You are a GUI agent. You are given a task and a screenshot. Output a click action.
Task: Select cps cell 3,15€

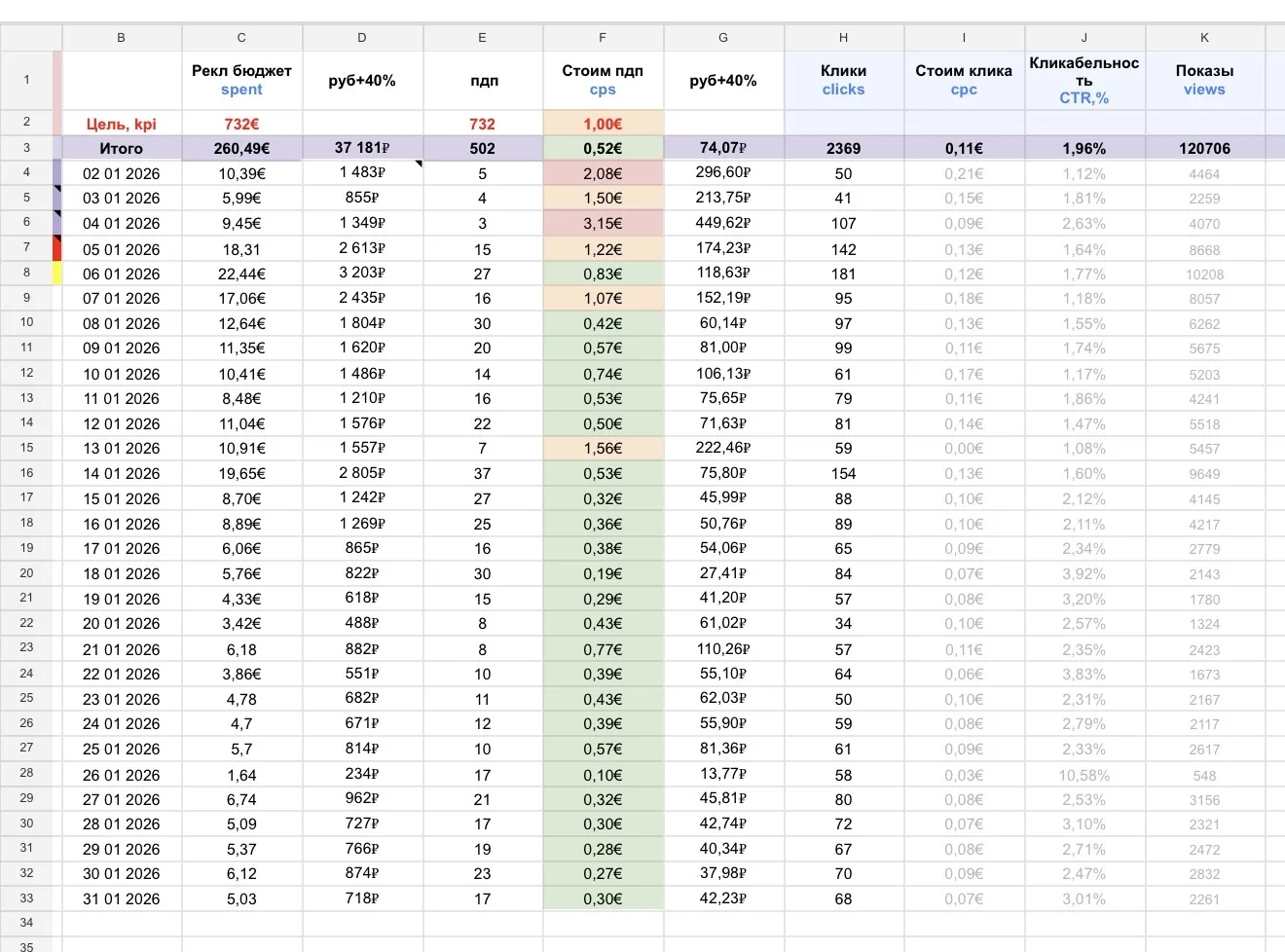pos(603,223)
